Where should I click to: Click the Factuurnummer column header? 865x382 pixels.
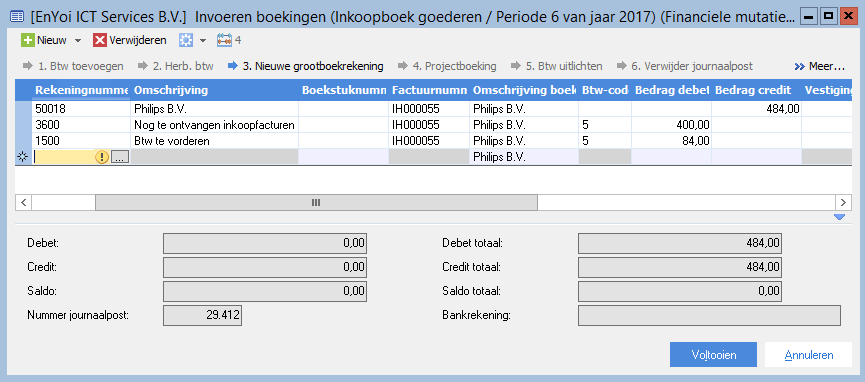[x=429, y=90]
